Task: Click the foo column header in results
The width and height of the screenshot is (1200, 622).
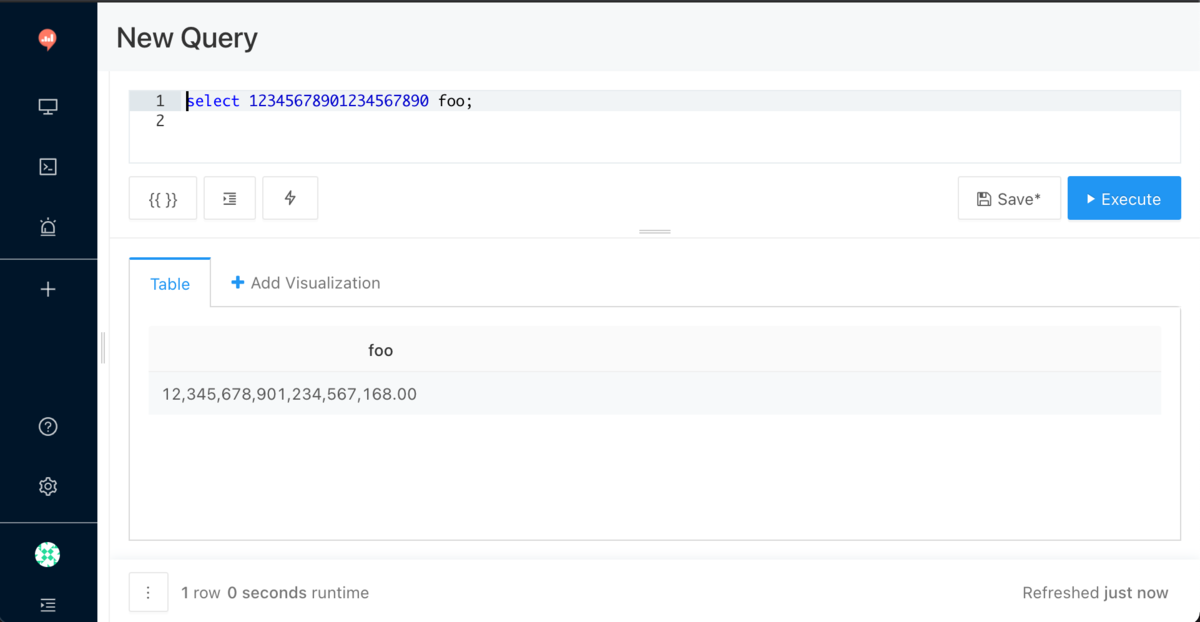Action: (x=380, y=350)
